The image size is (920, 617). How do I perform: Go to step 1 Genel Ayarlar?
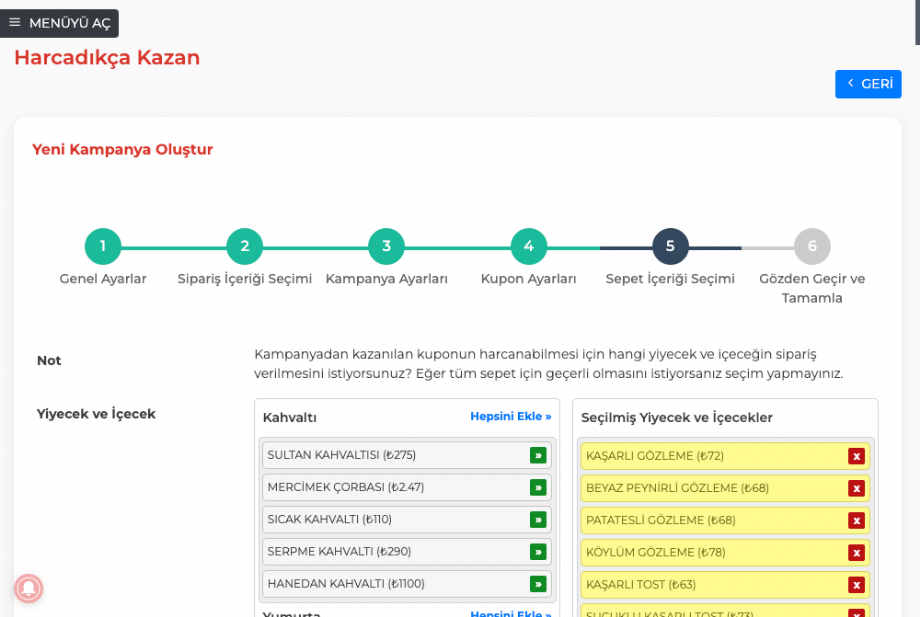pos(103,246)
